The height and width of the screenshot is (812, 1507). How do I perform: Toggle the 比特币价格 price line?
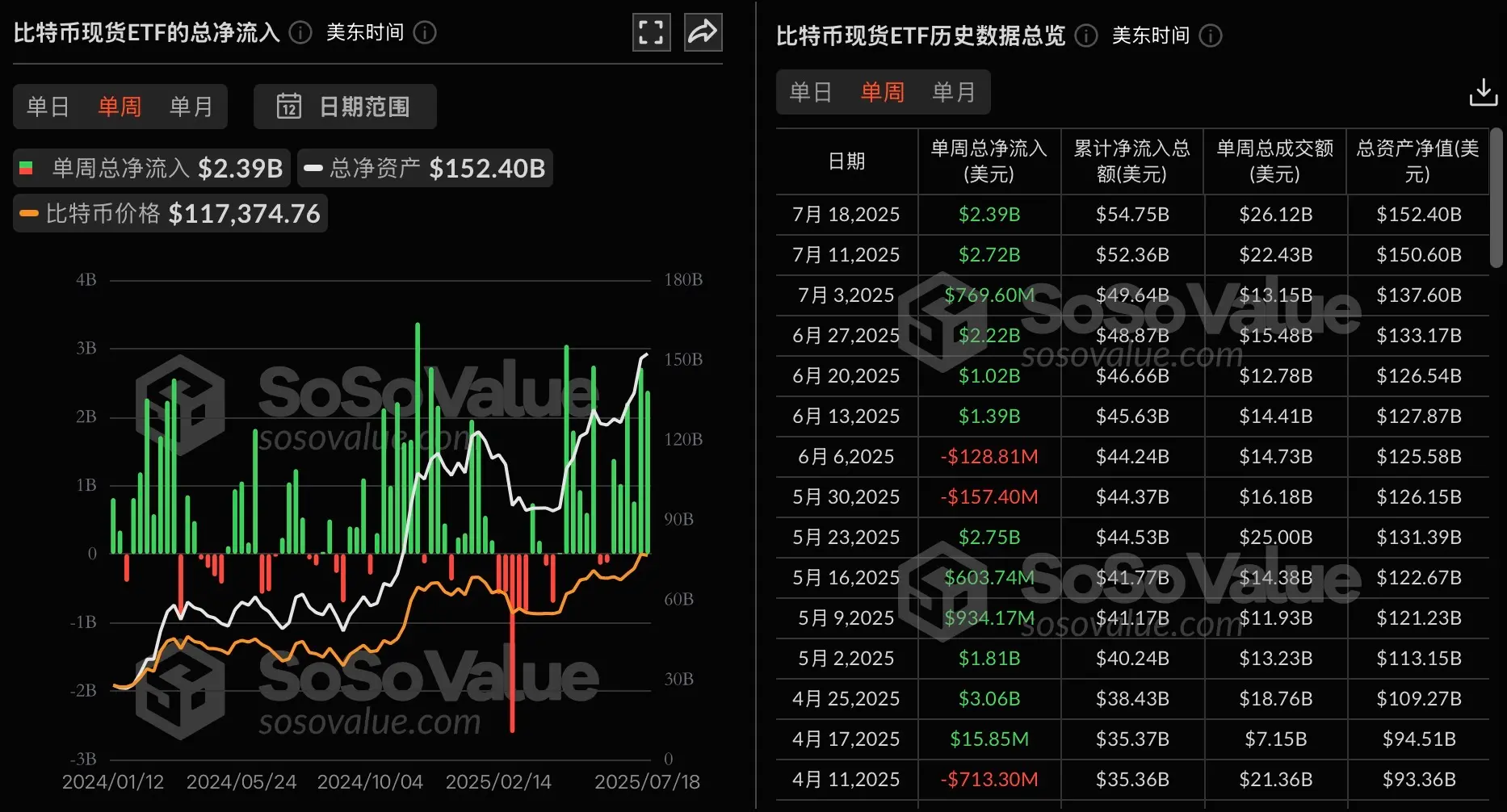(x=170, y=213)
